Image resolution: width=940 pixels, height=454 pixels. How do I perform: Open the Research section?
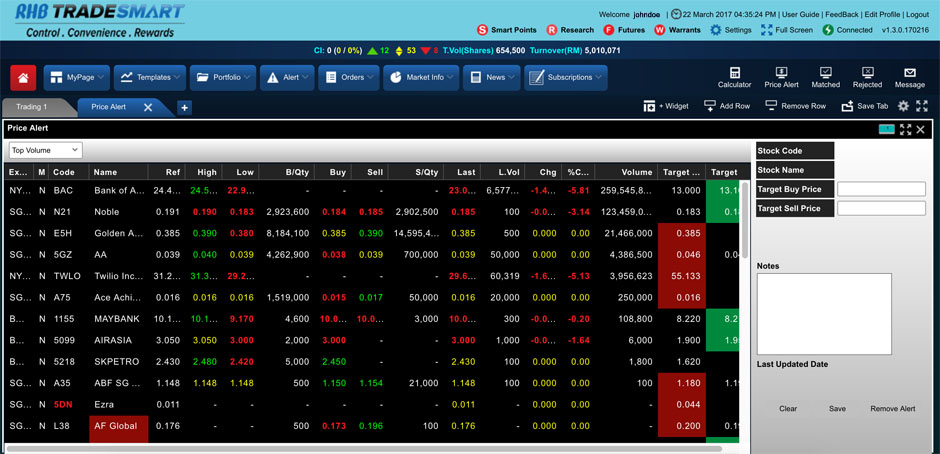[570, 30]
